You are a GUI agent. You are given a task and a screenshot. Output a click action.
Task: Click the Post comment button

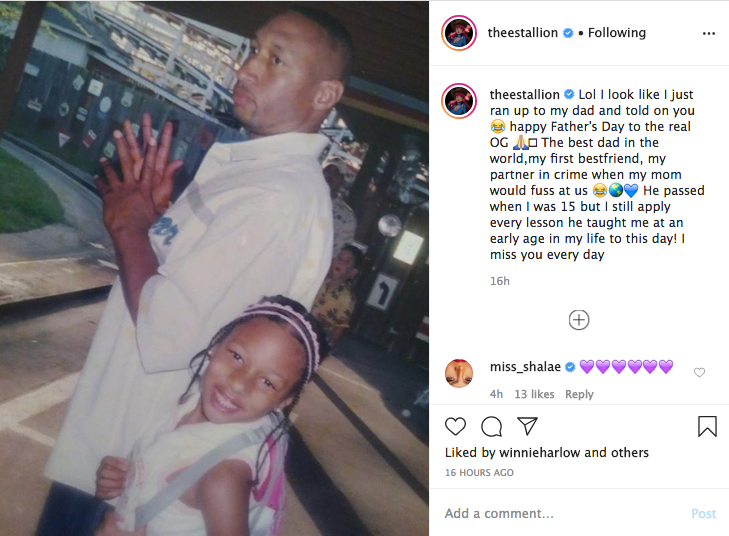click(x=703, y=513)
